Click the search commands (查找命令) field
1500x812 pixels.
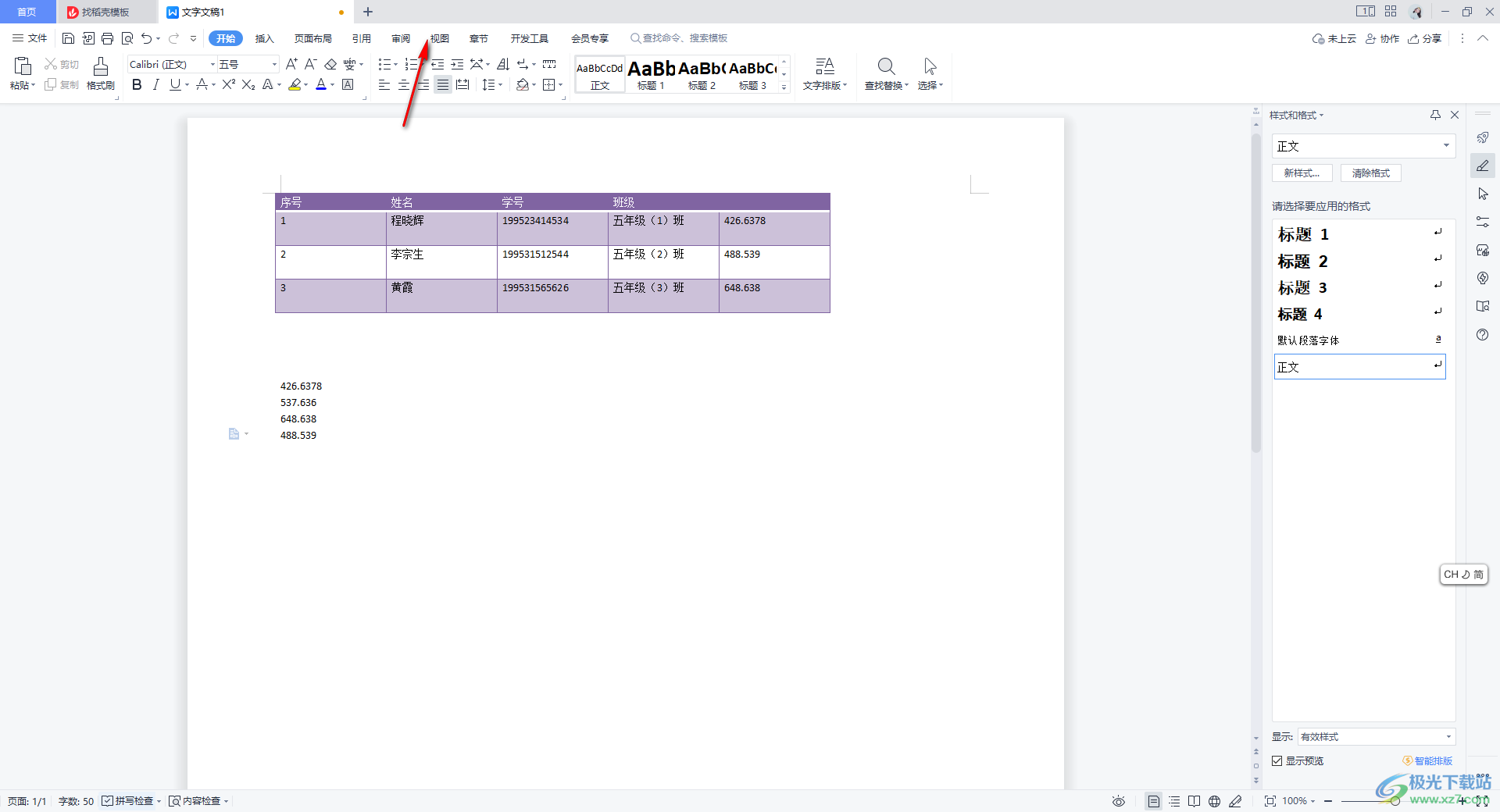(680, 38)
